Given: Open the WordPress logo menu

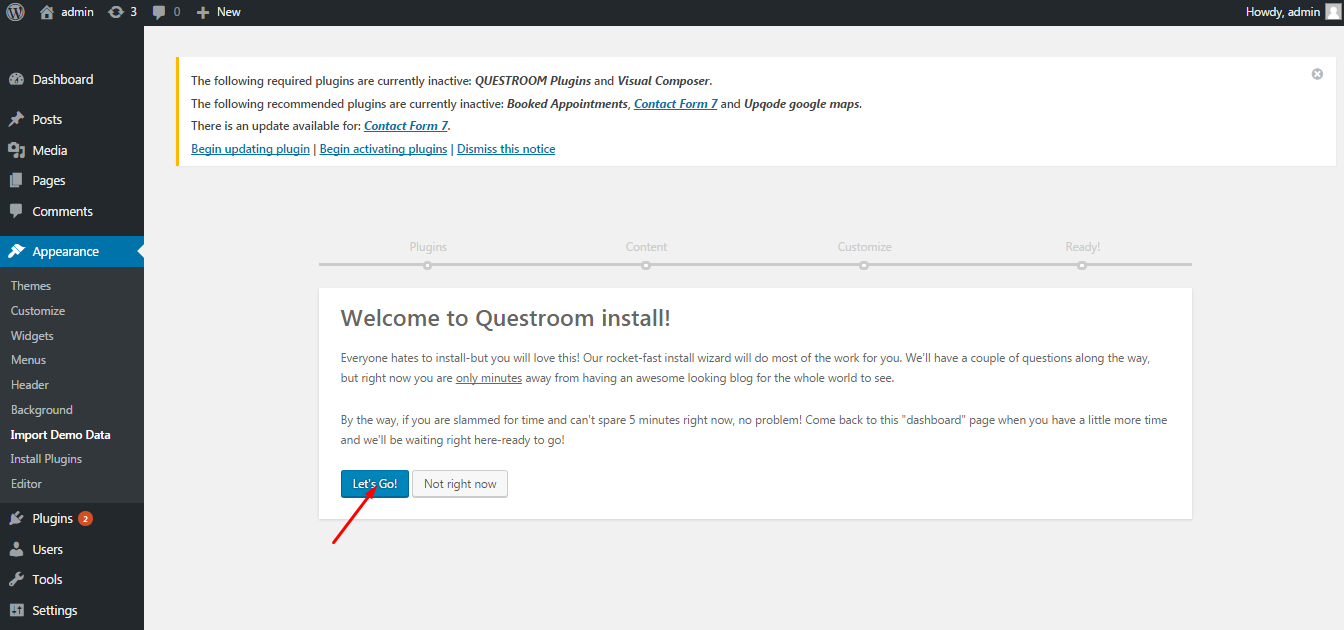Looking at the screenshot, I should (15, 12).
